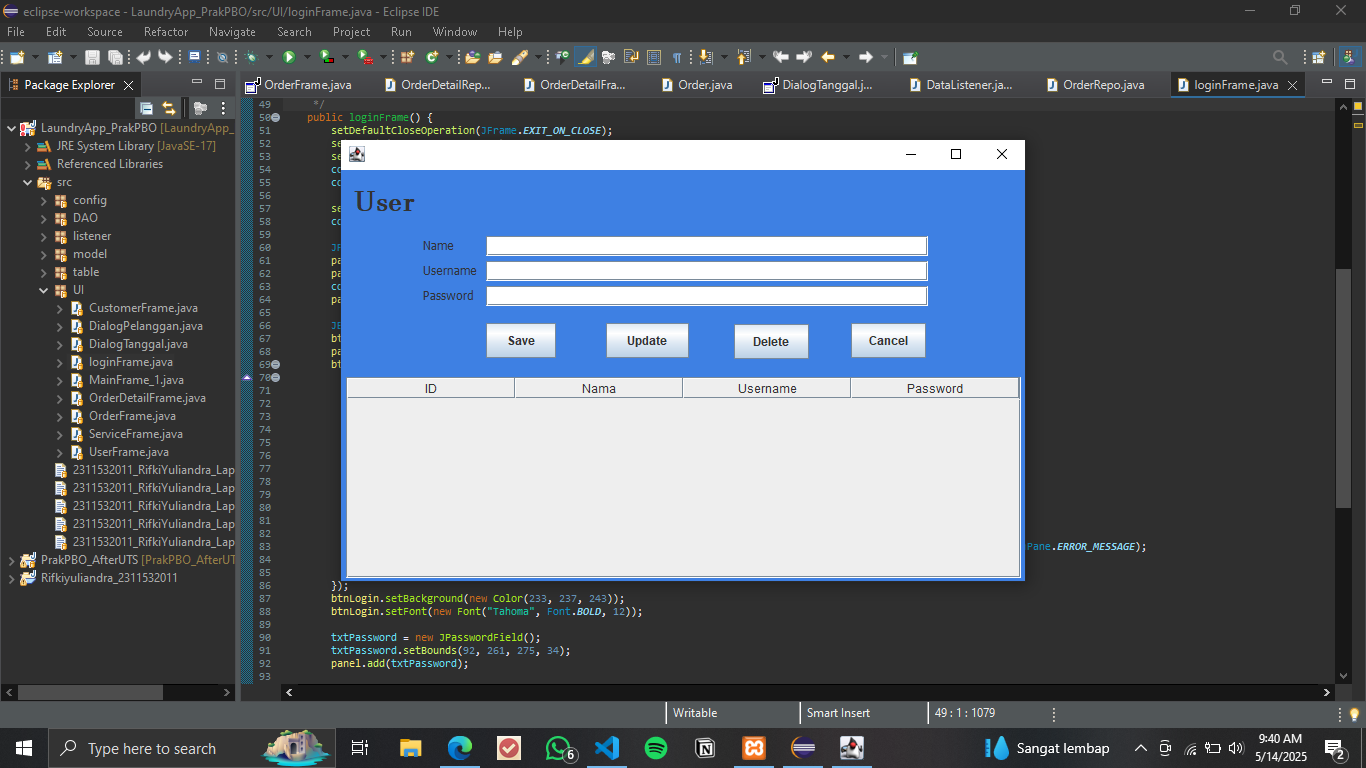Viewport: 1366px width, 768px height.
Task: Click the New Java Class icon
Action: point(432,57)
